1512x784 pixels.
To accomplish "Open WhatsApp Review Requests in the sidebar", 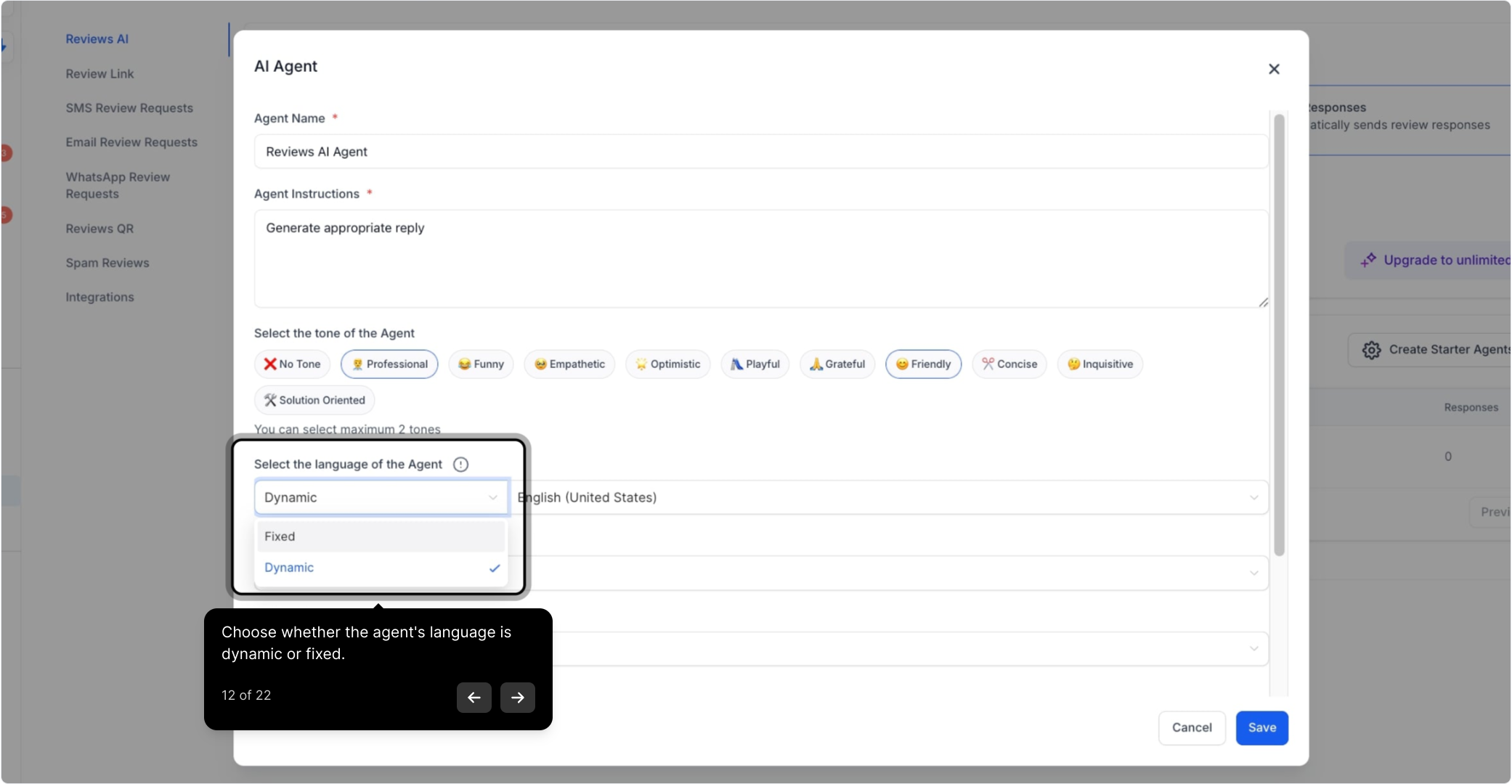I will click(x=118, y=186).
